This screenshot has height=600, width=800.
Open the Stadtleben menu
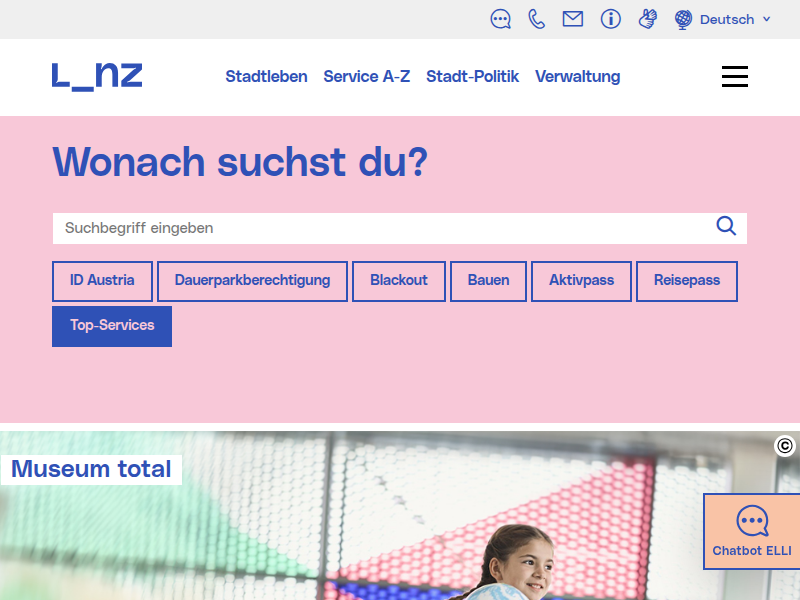pos(266,77)
